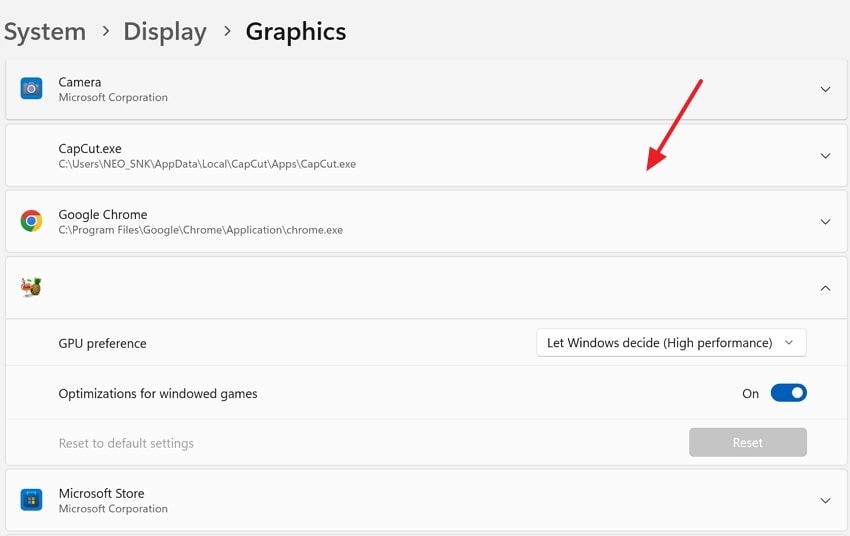Select CapCut.exe entry name
850x536 pixels.
pyautogui.click(x=90, y=148)
